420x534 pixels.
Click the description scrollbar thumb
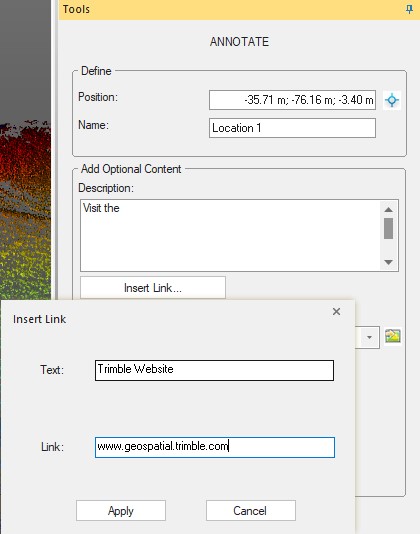click(388, 228)
